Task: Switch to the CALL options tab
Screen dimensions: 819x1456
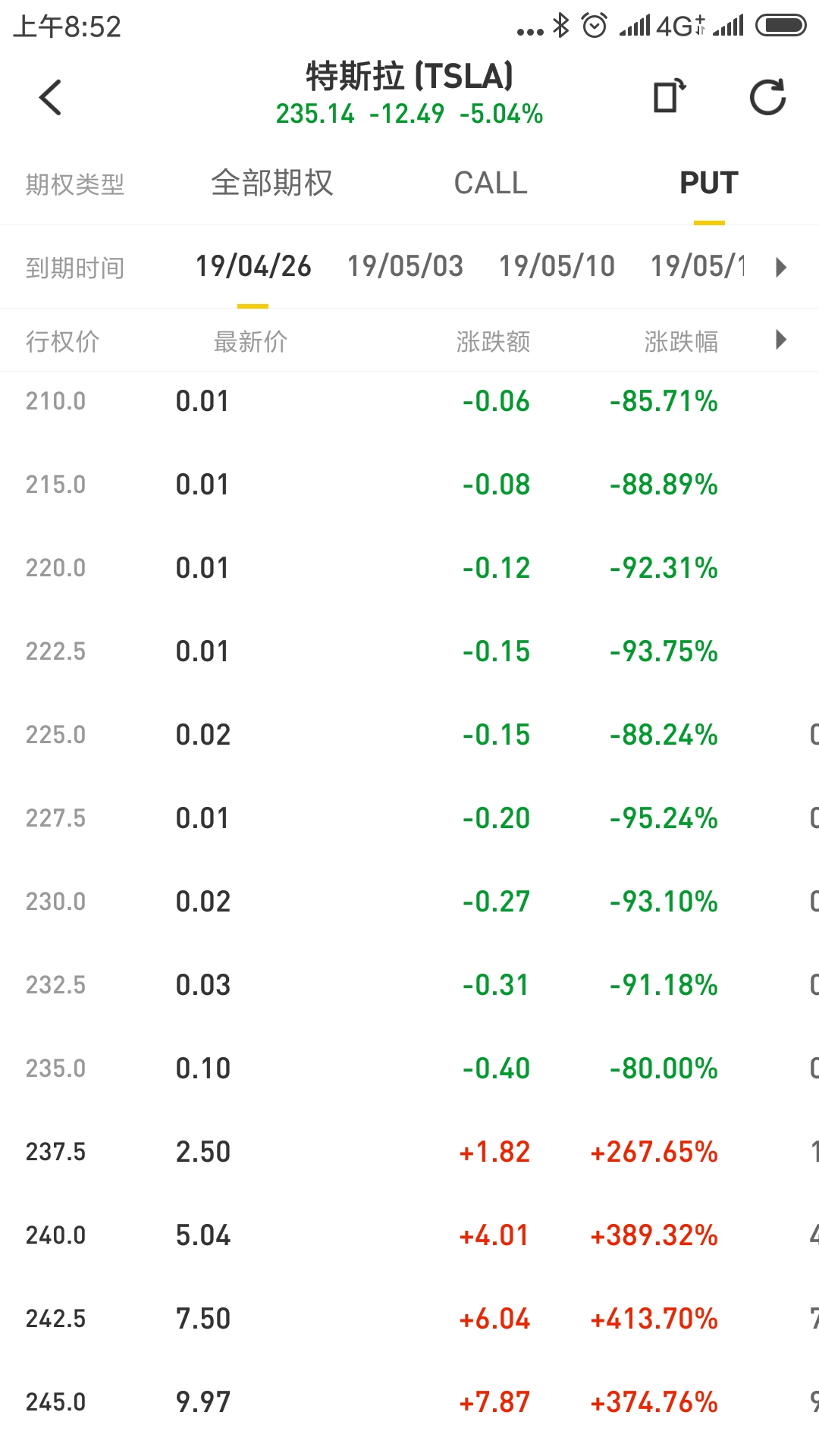Action: tap(490, 184)
